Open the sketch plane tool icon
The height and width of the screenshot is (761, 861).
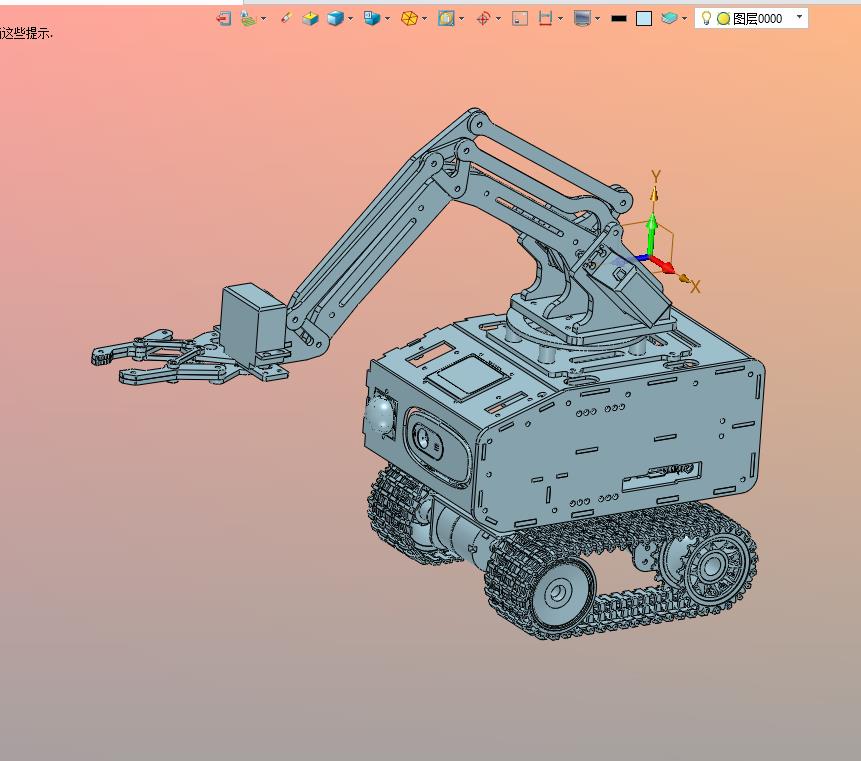(249, 19)
